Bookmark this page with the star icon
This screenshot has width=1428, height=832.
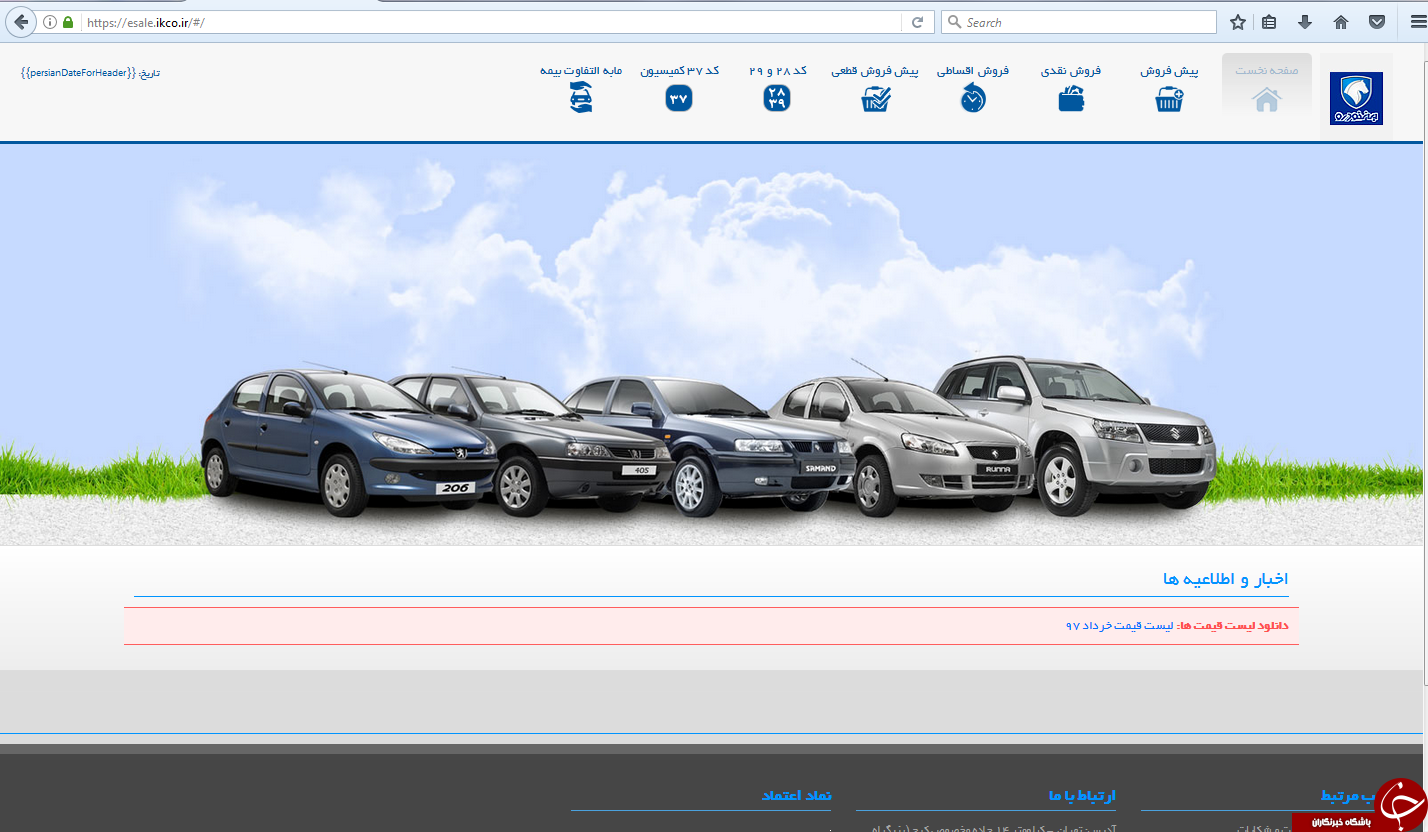[1238, 22]
